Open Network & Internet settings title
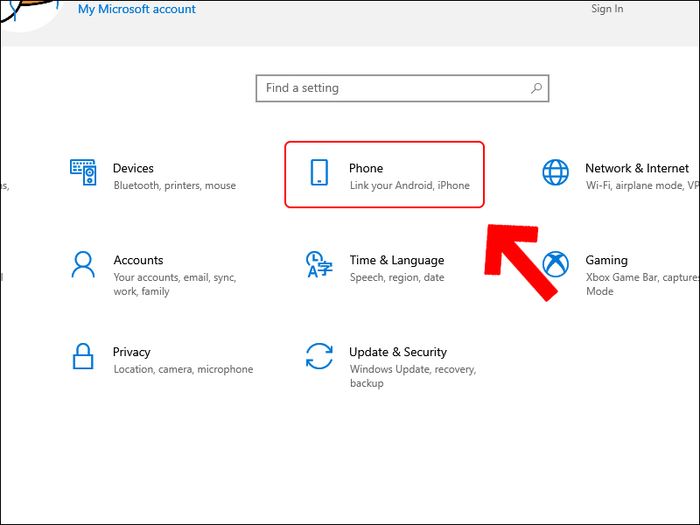 [637, 168]
